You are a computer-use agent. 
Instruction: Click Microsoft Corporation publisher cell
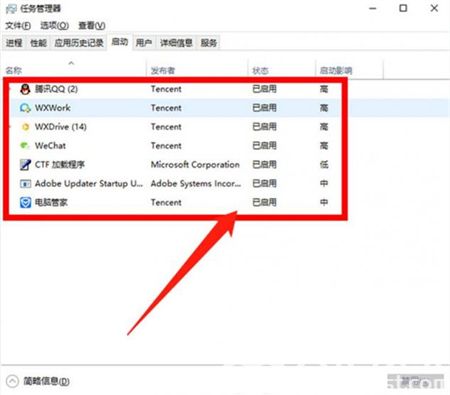[x=195, y=165]
